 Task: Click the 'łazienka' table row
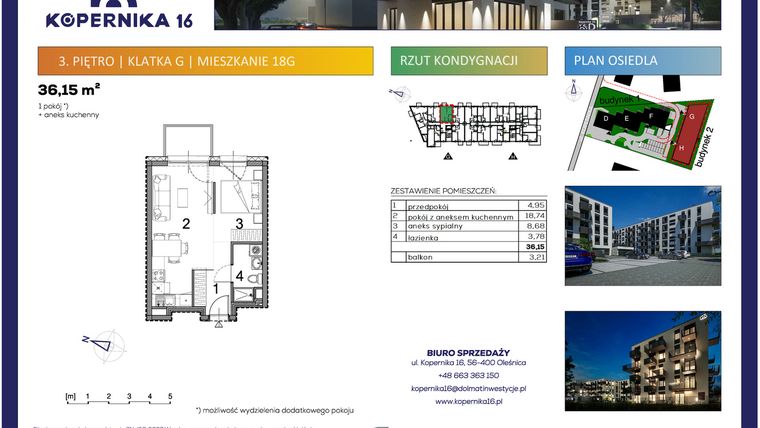[x=469, y=237]
